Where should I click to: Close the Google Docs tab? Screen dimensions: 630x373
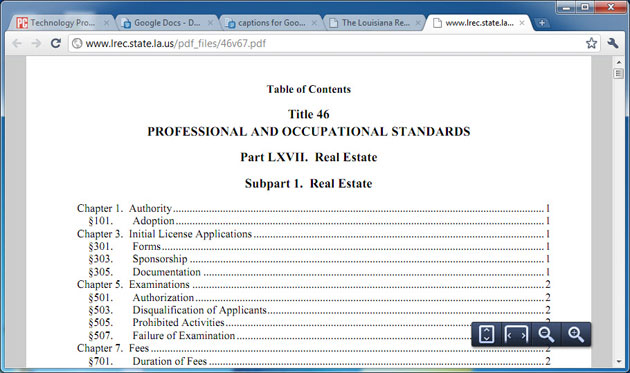(x=210, y=23)
